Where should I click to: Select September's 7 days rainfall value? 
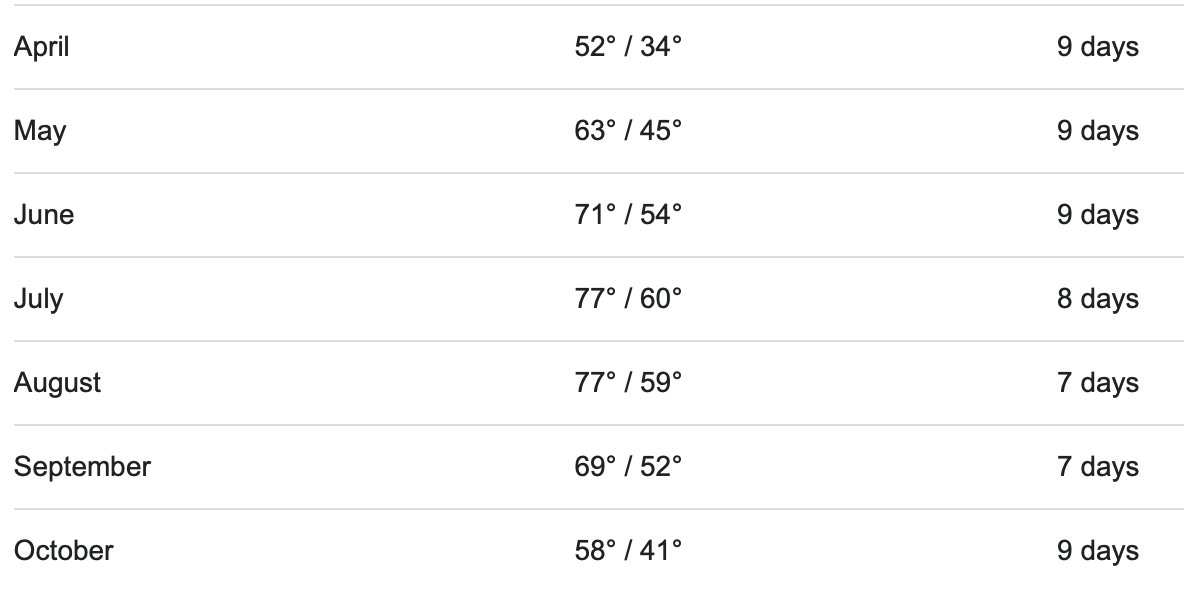pos(1098,467)
